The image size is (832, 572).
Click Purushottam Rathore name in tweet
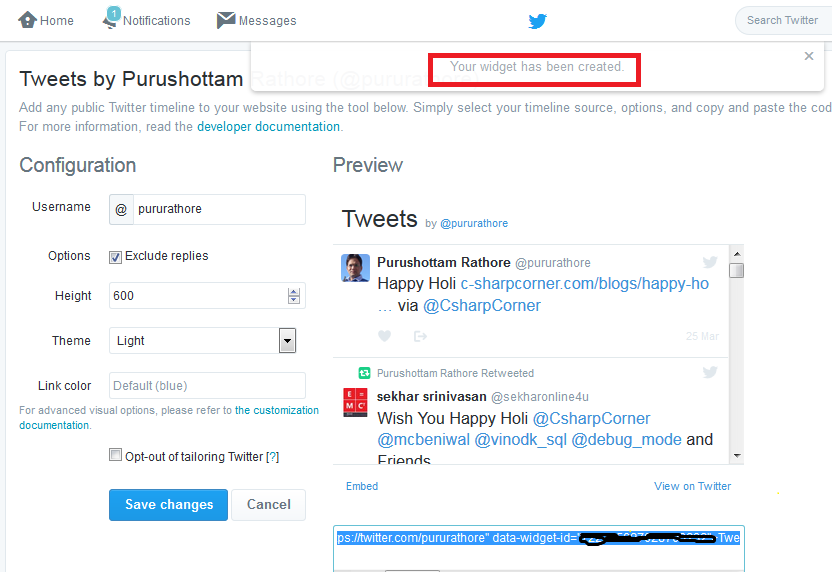point(444,263)
